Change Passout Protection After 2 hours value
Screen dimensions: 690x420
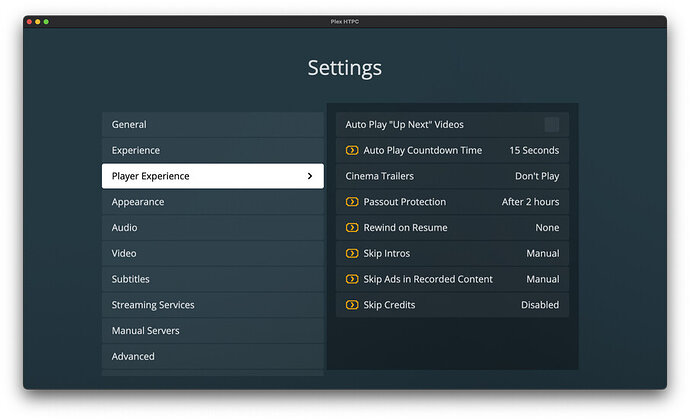tap(530, 202)
